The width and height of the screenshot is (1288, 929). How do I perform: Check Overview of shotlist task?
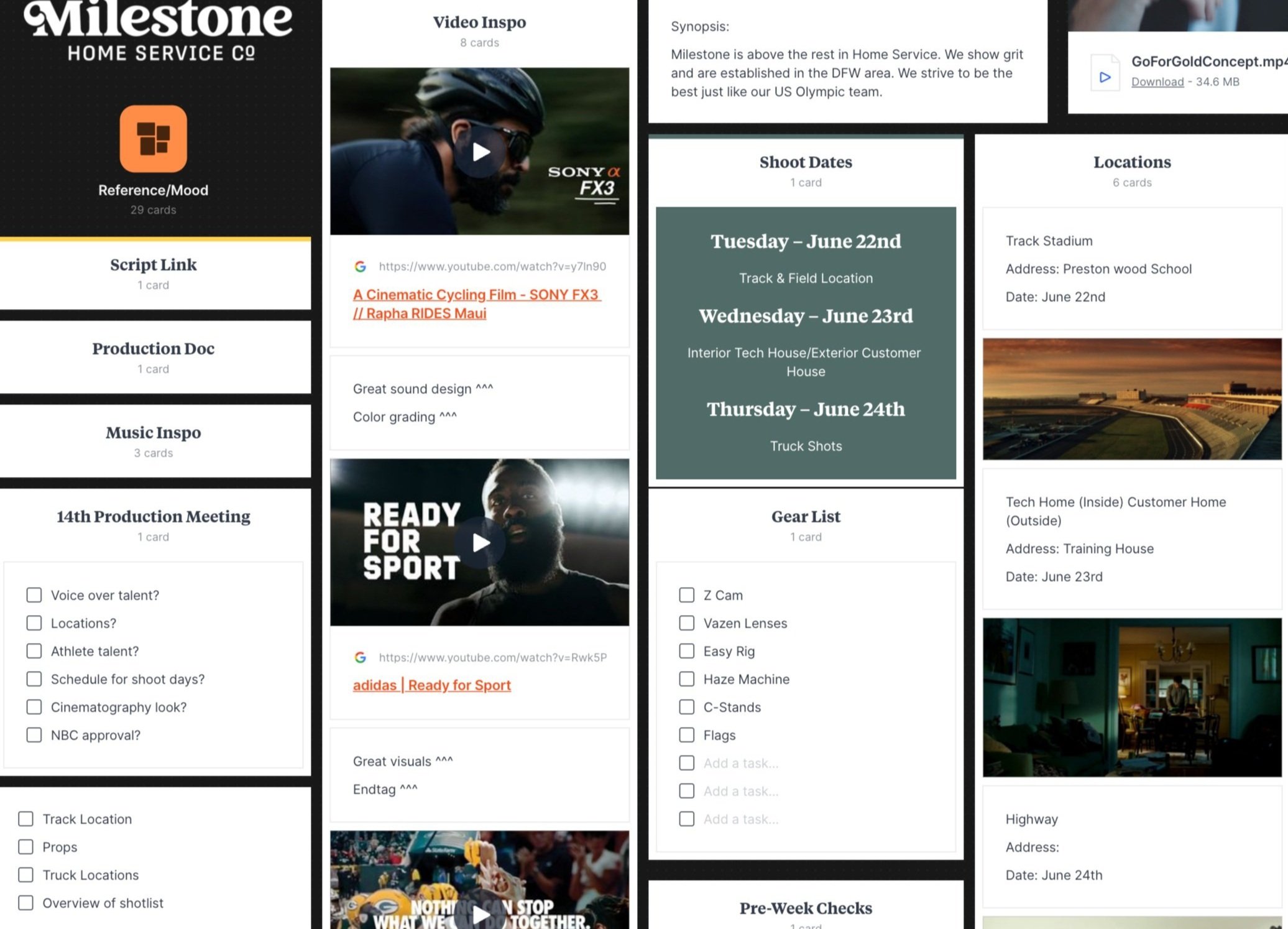25,903
